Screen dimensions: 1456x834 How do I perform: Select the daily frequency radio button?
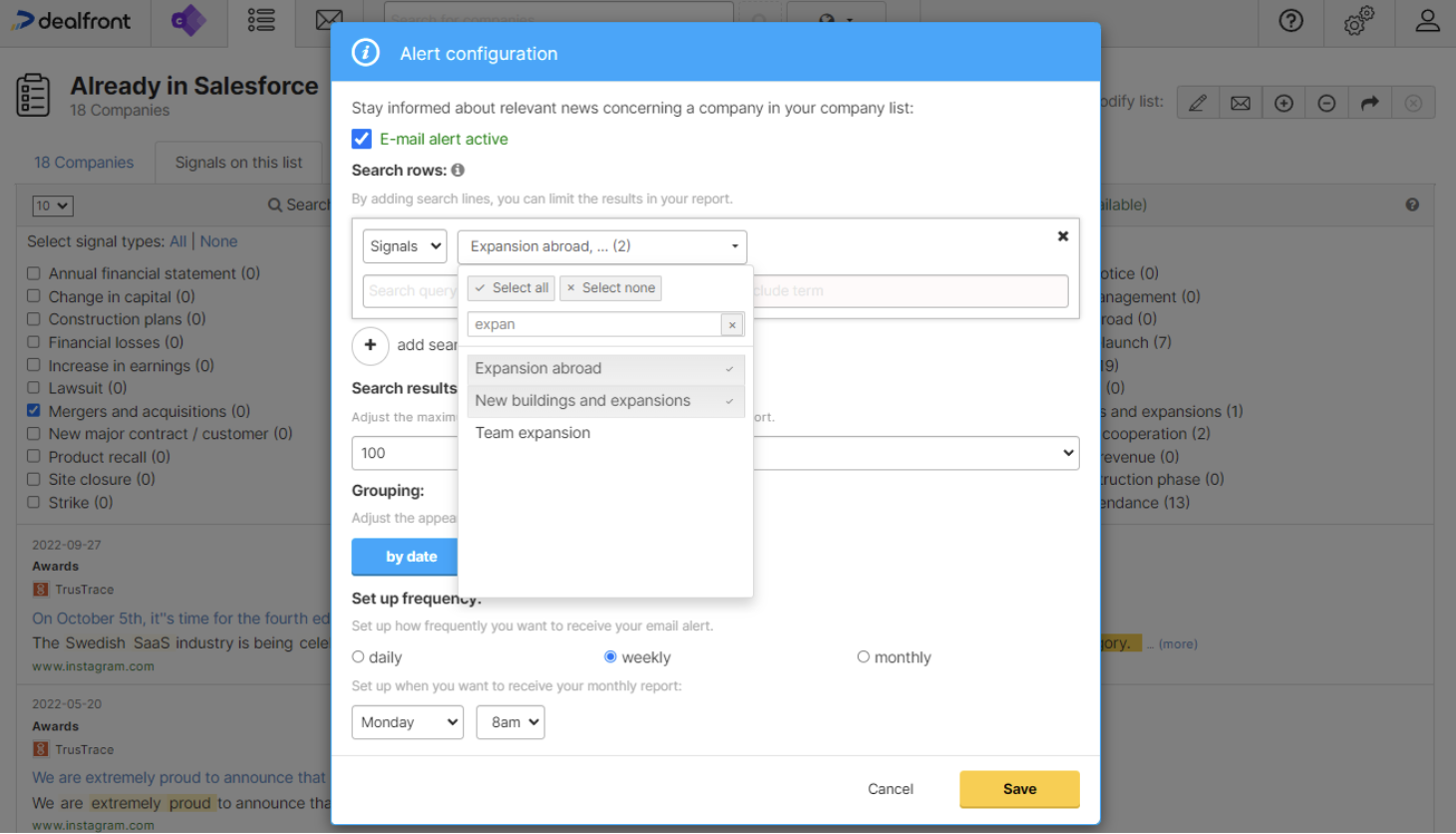pos(357,656)
